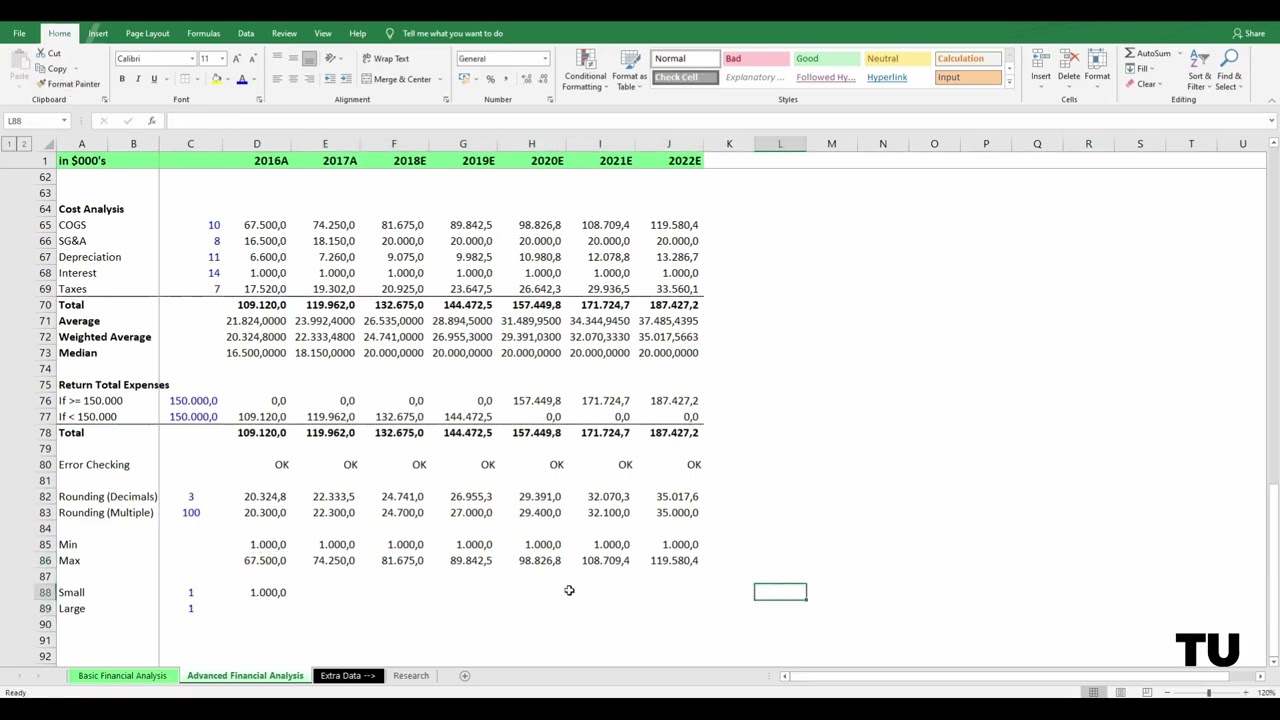Toggle Align Left
Screen dimensions: 1280x720
point(277,79)
